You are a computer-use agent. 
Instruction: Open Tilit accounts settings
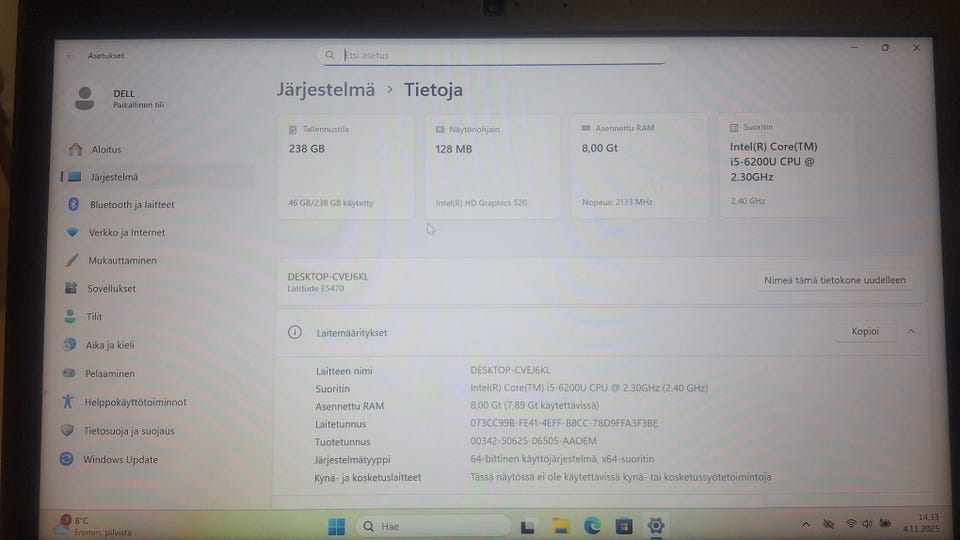[x=94, y=317]
